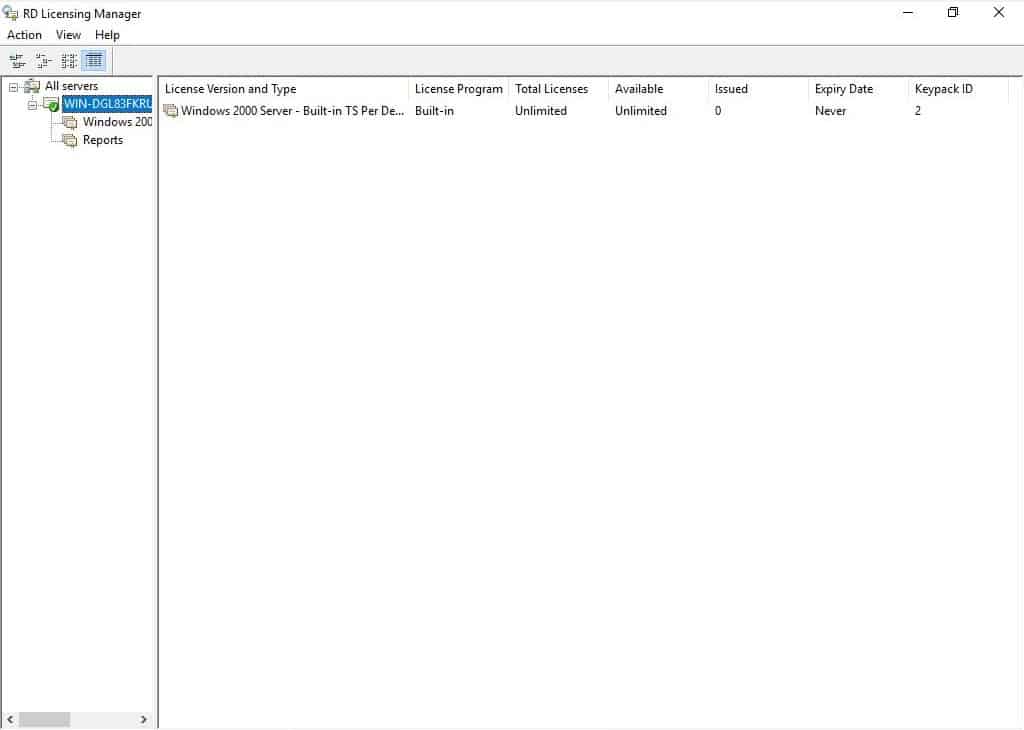Click the Small Icons view toolbar button

(x=43, y=61)
